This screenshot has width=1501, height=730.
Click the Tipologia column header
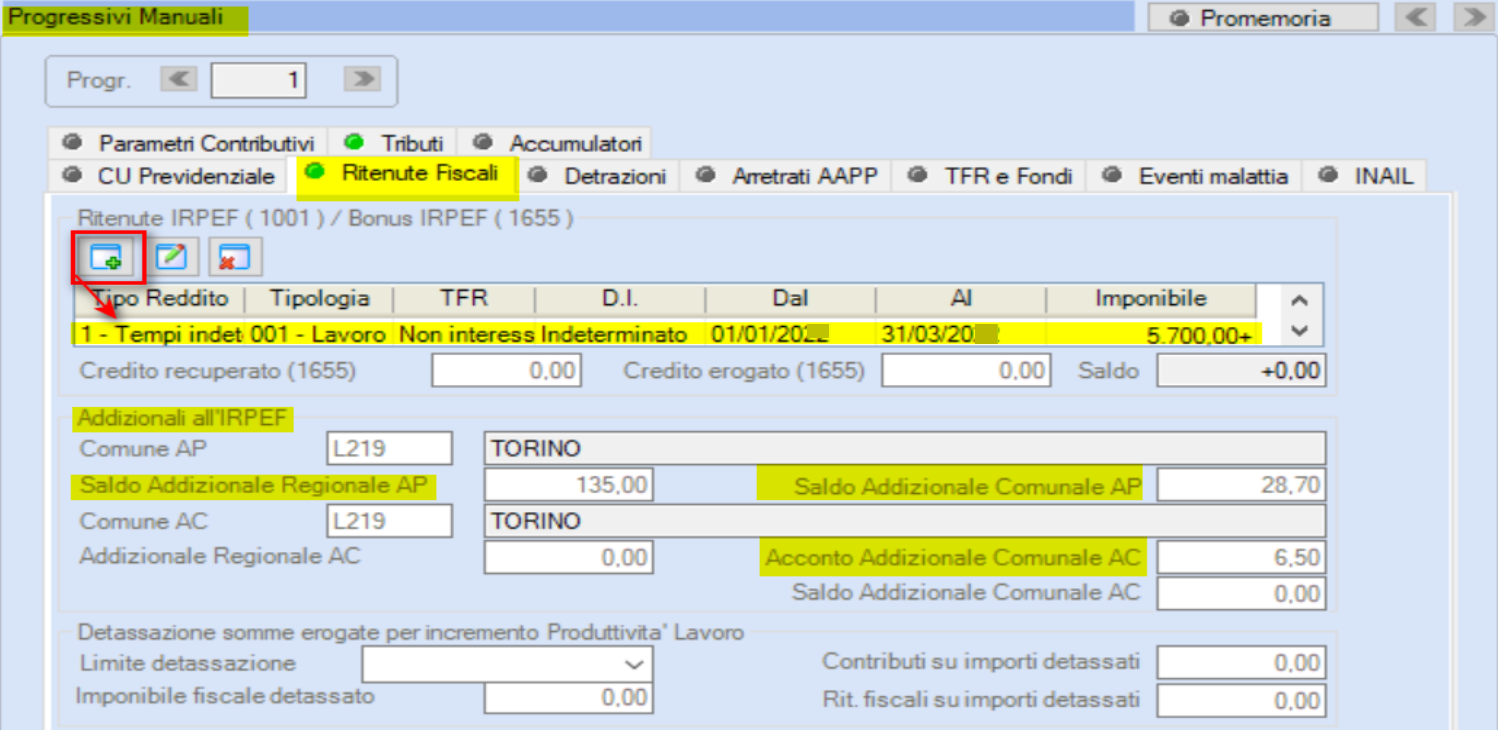(319, 299)
